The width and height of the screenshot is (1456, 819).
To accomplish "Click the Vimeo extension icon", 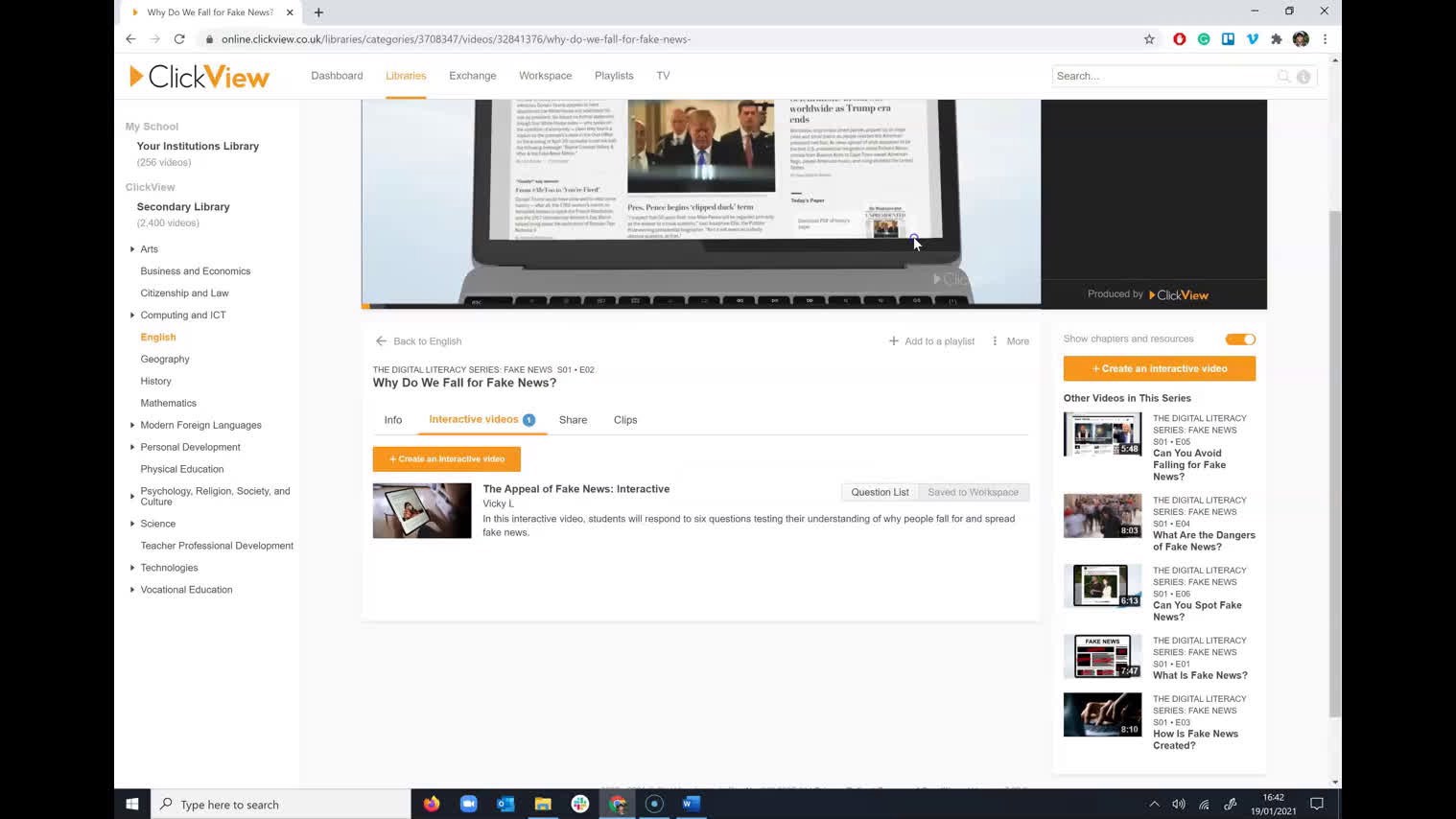I will 1253,39.
